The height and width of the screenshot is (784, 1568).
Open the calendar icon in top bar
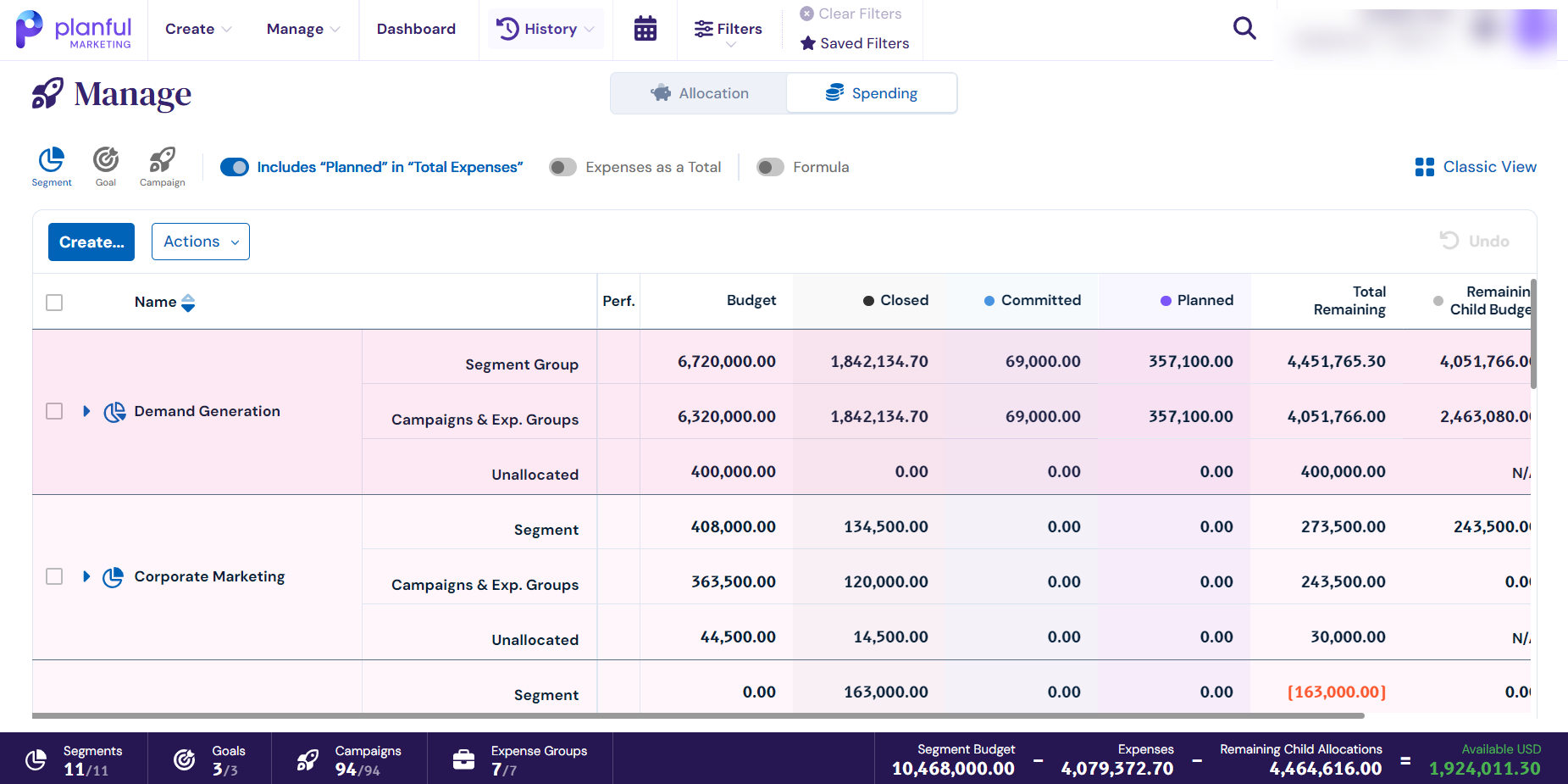[645, 29]
